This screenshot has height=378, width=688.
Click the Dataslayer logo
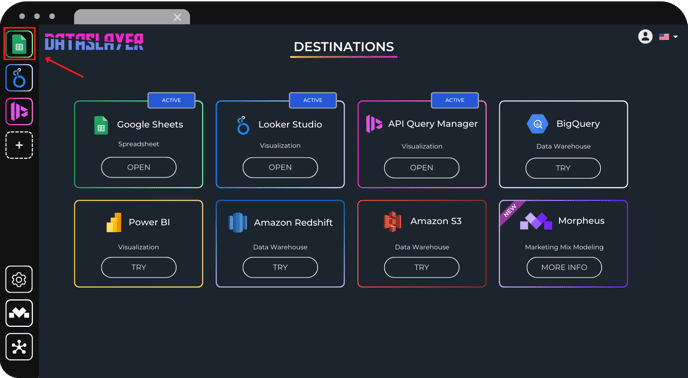click(x=94, y=43)
